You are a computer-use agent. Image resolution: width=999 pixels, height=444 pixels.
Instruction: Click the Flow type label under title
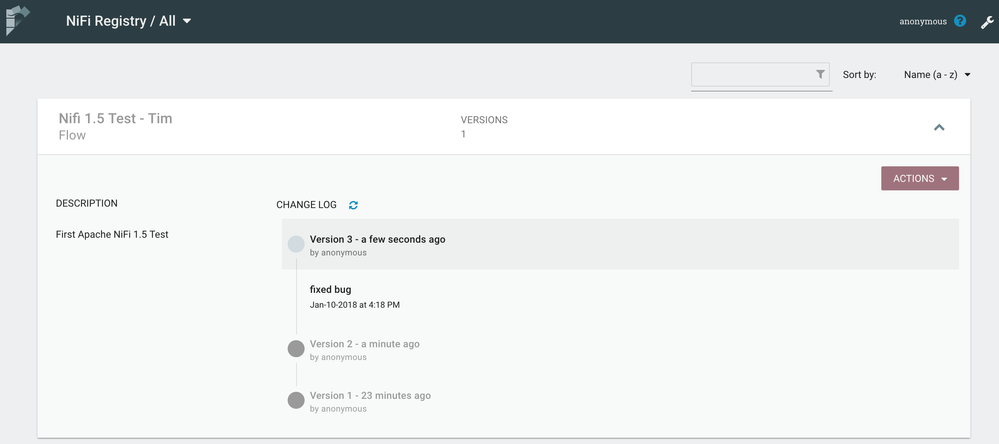[x=72, y=135]
